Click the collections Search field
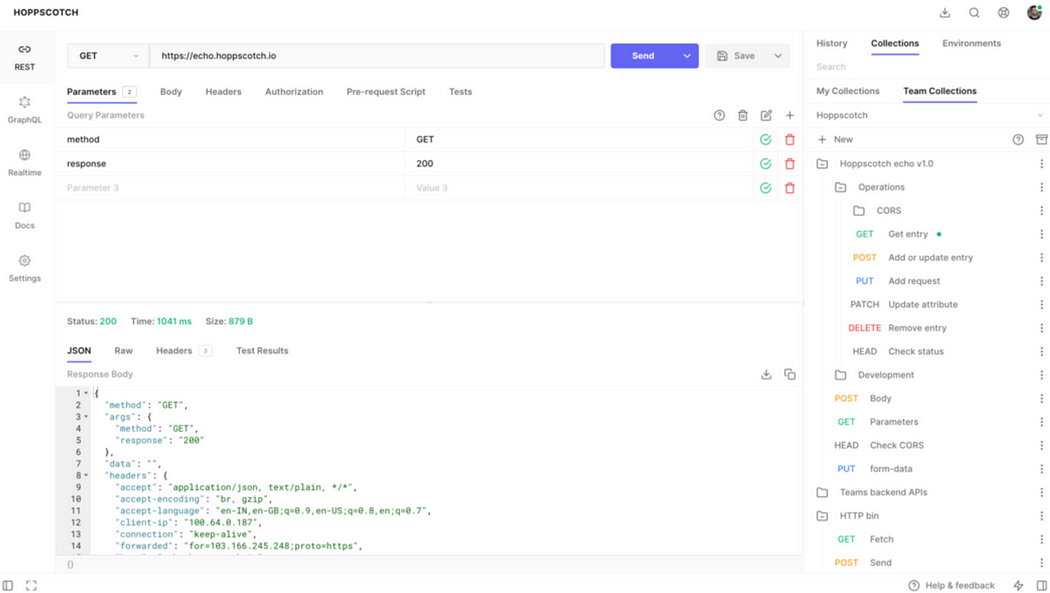This screenshot has width=1050, height=593. point(927,67)
